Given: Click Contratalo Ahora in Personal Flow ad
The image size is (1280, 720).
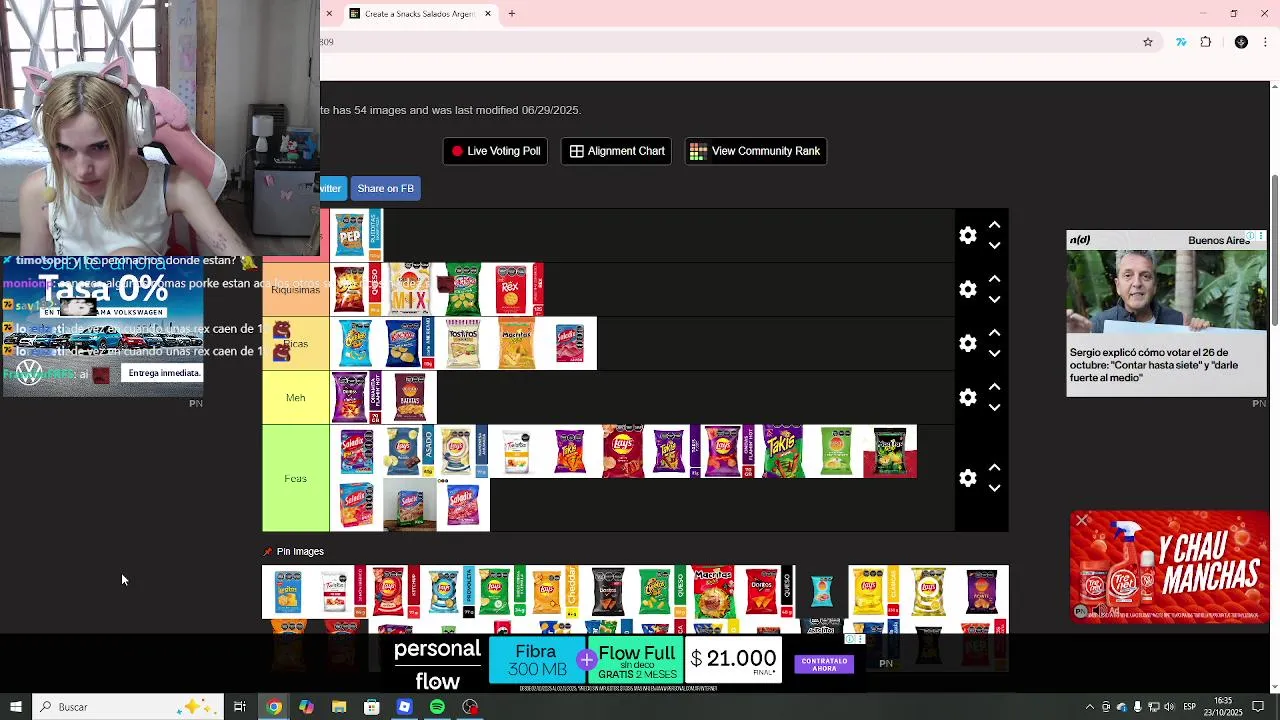Looking at the screenshot, I should pyautogui.click(x=824, y=665).
